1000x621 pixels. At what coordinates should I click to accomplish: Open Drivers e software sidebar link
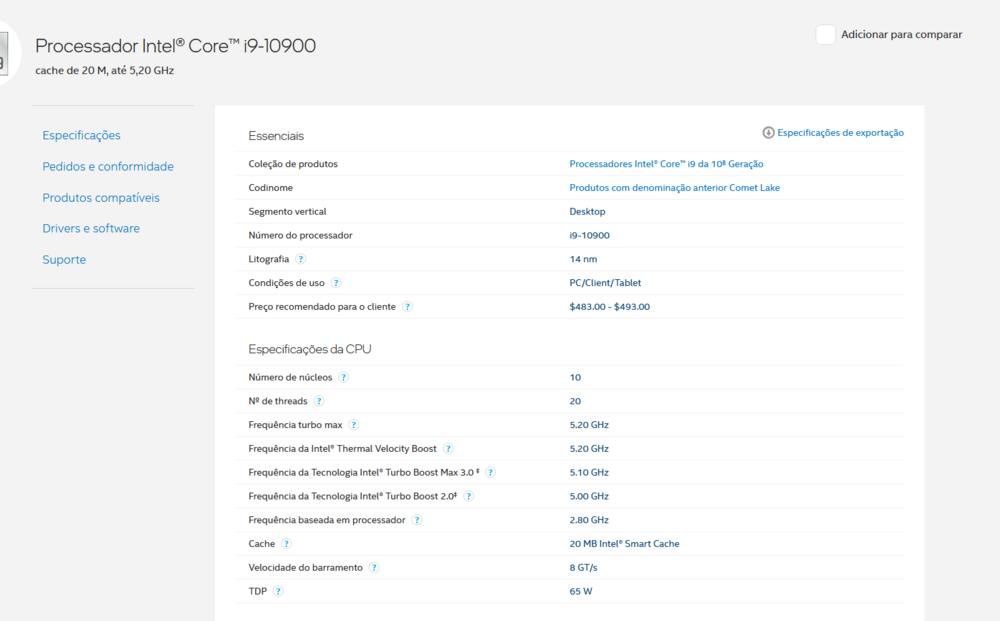tap(91, 228)
